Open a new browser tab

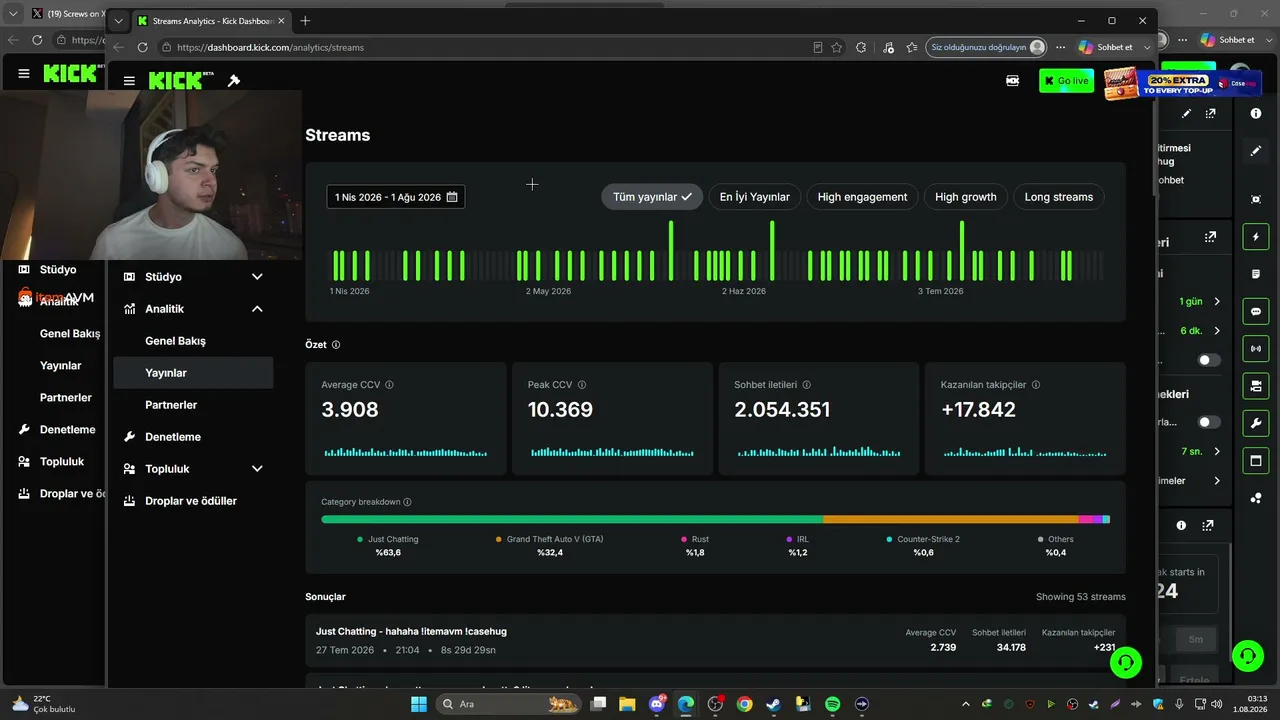click(305, 21)
